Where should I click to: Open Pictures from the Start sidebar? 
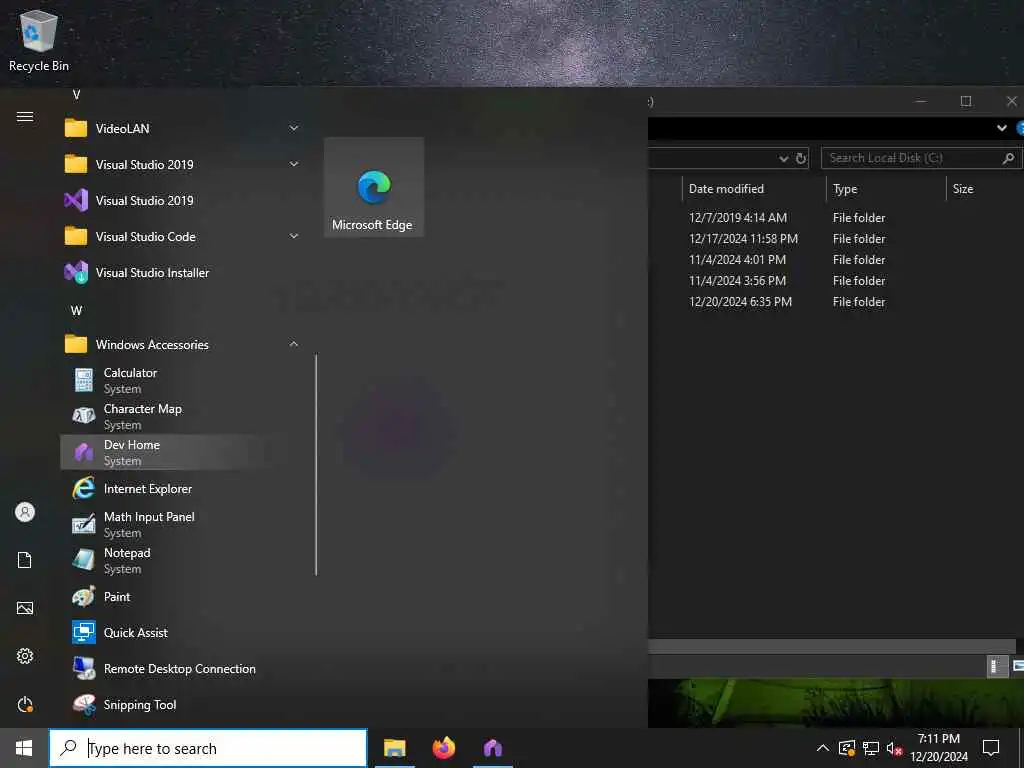tap(25, 608)
